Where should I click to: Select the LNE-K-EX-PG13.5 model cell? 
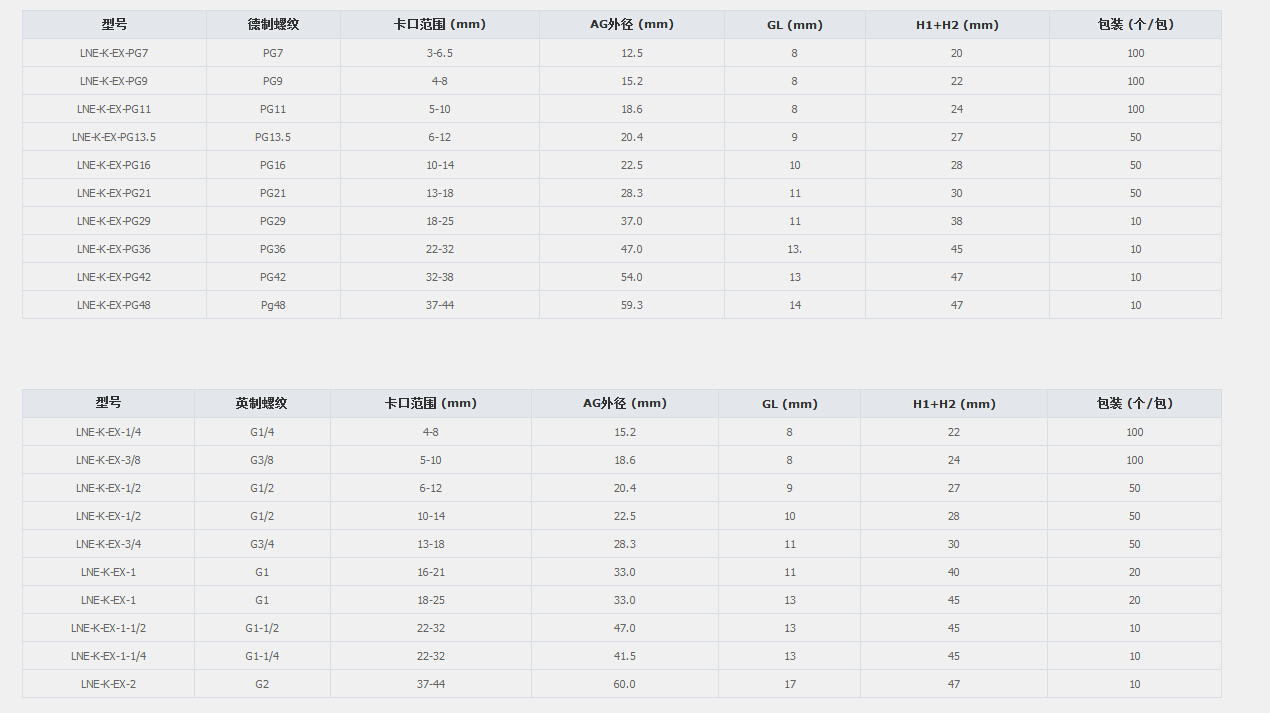click(x=114, y=137)
